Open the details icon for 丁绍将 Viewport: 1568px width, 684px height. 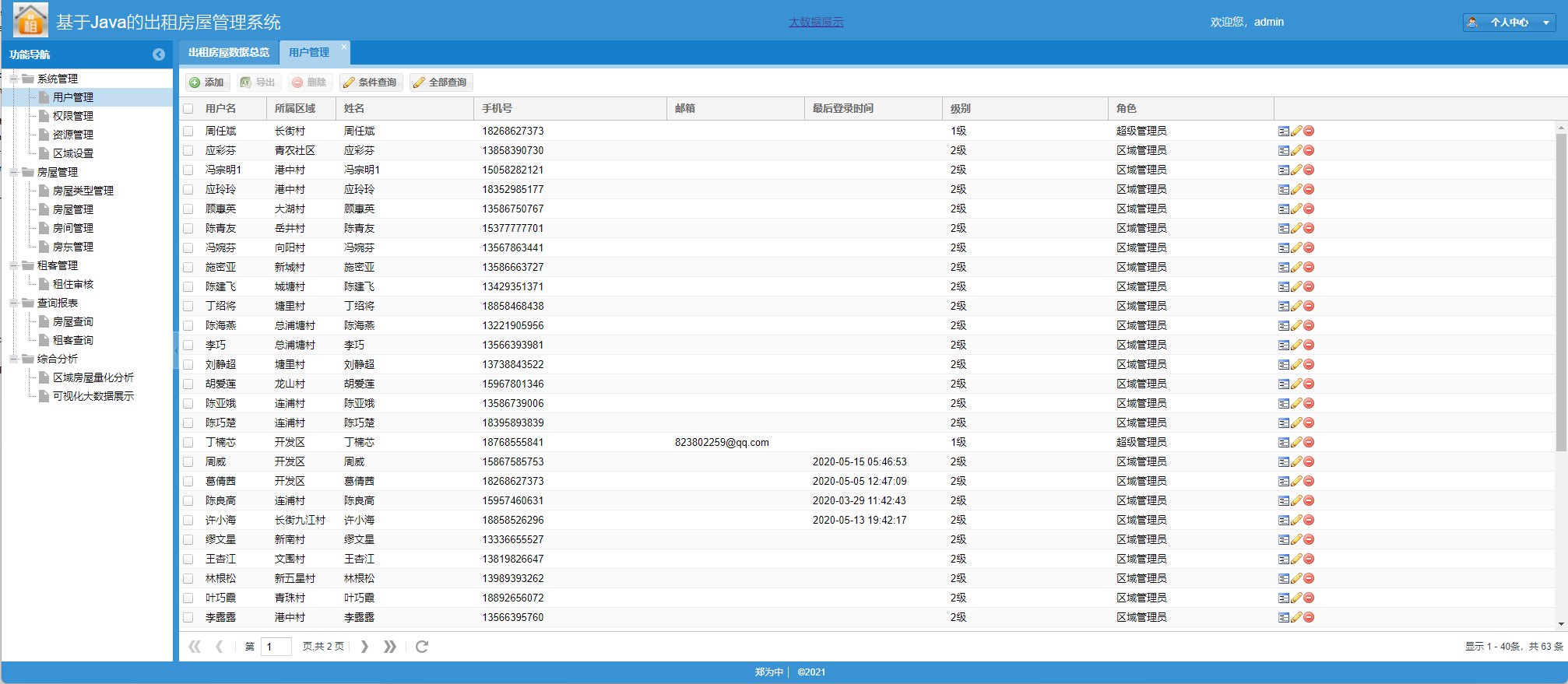pyautogui.click(x=1284, y=306)
